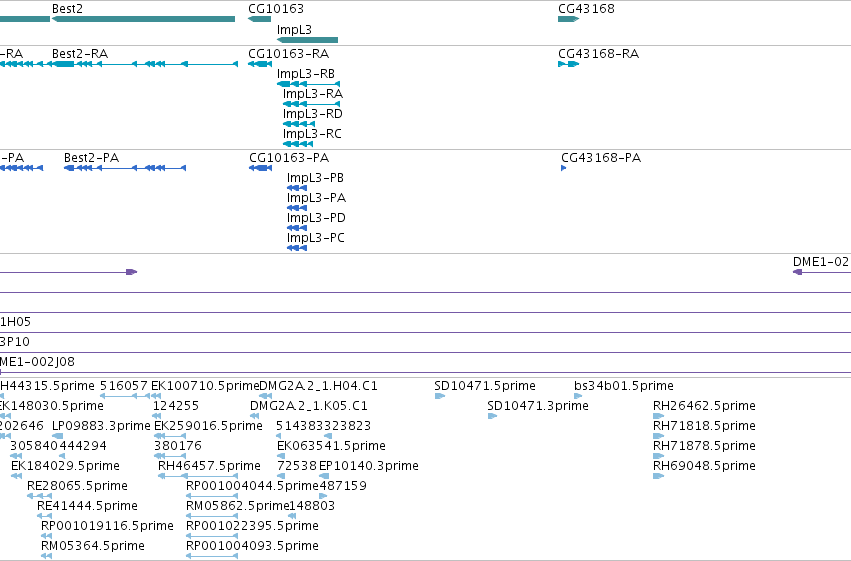Select SD10471.3prime EST

coord(492,416)
